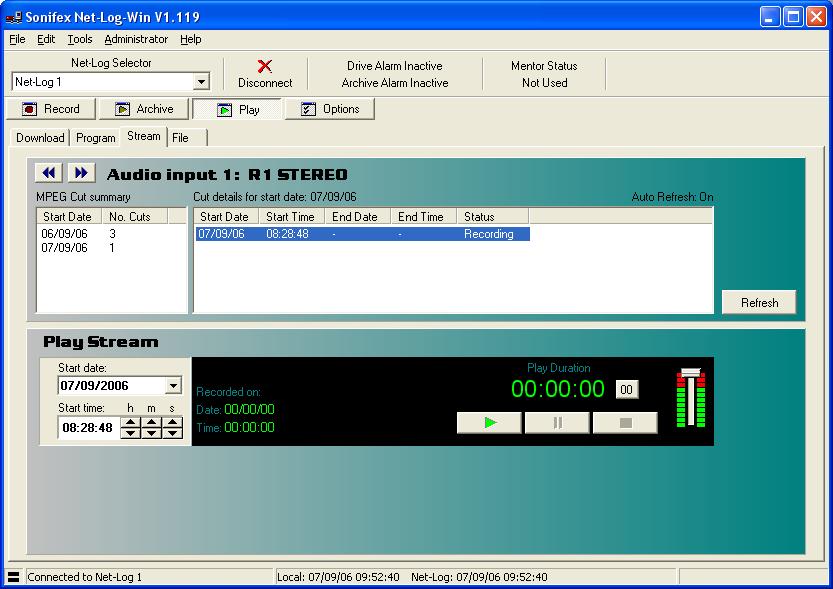Viewport: 833px width, 589px height.
Task: Click the summary Start Date column header
Action: [70, 217]
